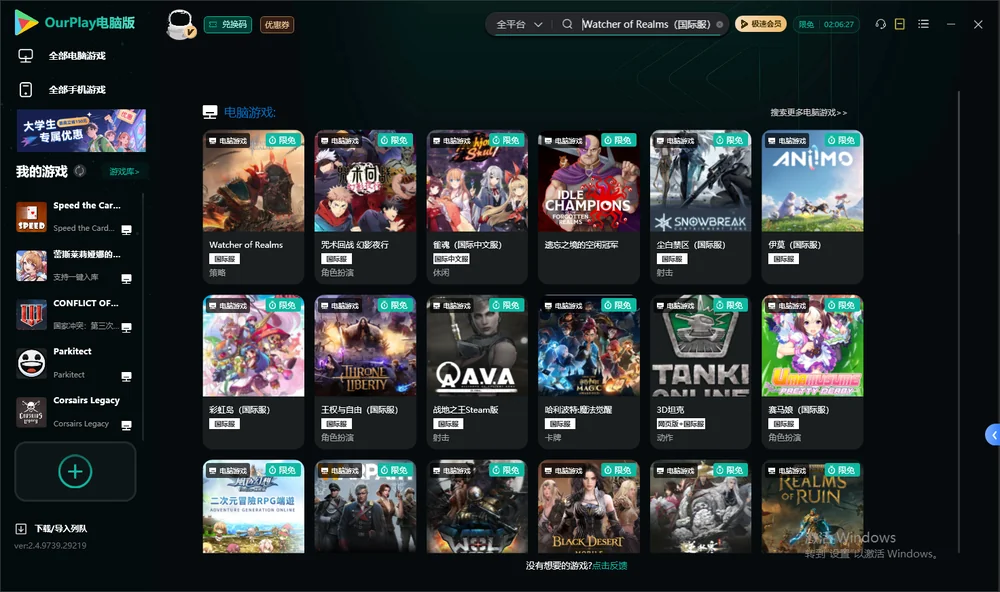Click the yellow mini-window mode icon

(x=900, y=24)
